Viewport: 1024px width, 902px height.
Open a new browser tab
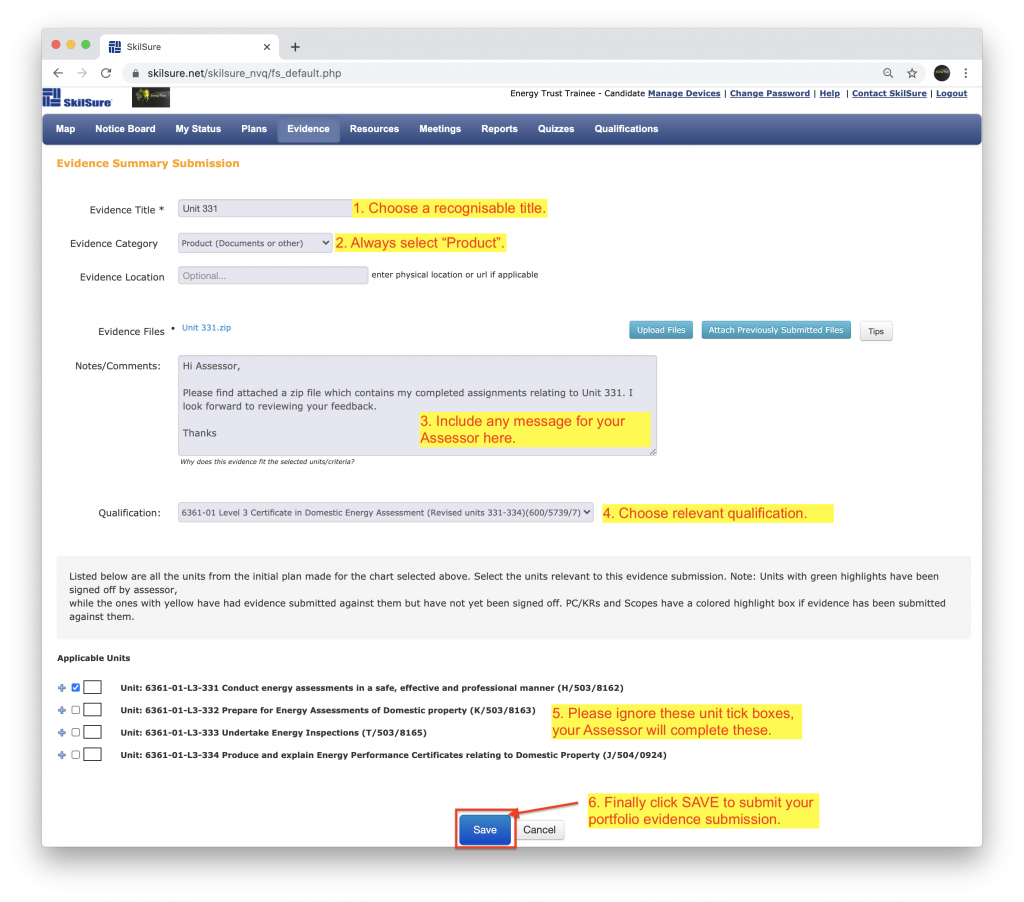(295, 47)
